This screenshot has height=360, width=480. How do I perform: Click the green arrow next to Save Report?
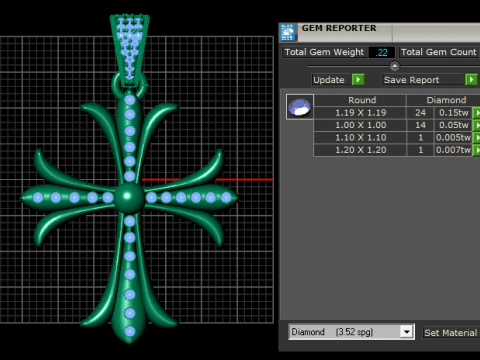tap(471, 80)
